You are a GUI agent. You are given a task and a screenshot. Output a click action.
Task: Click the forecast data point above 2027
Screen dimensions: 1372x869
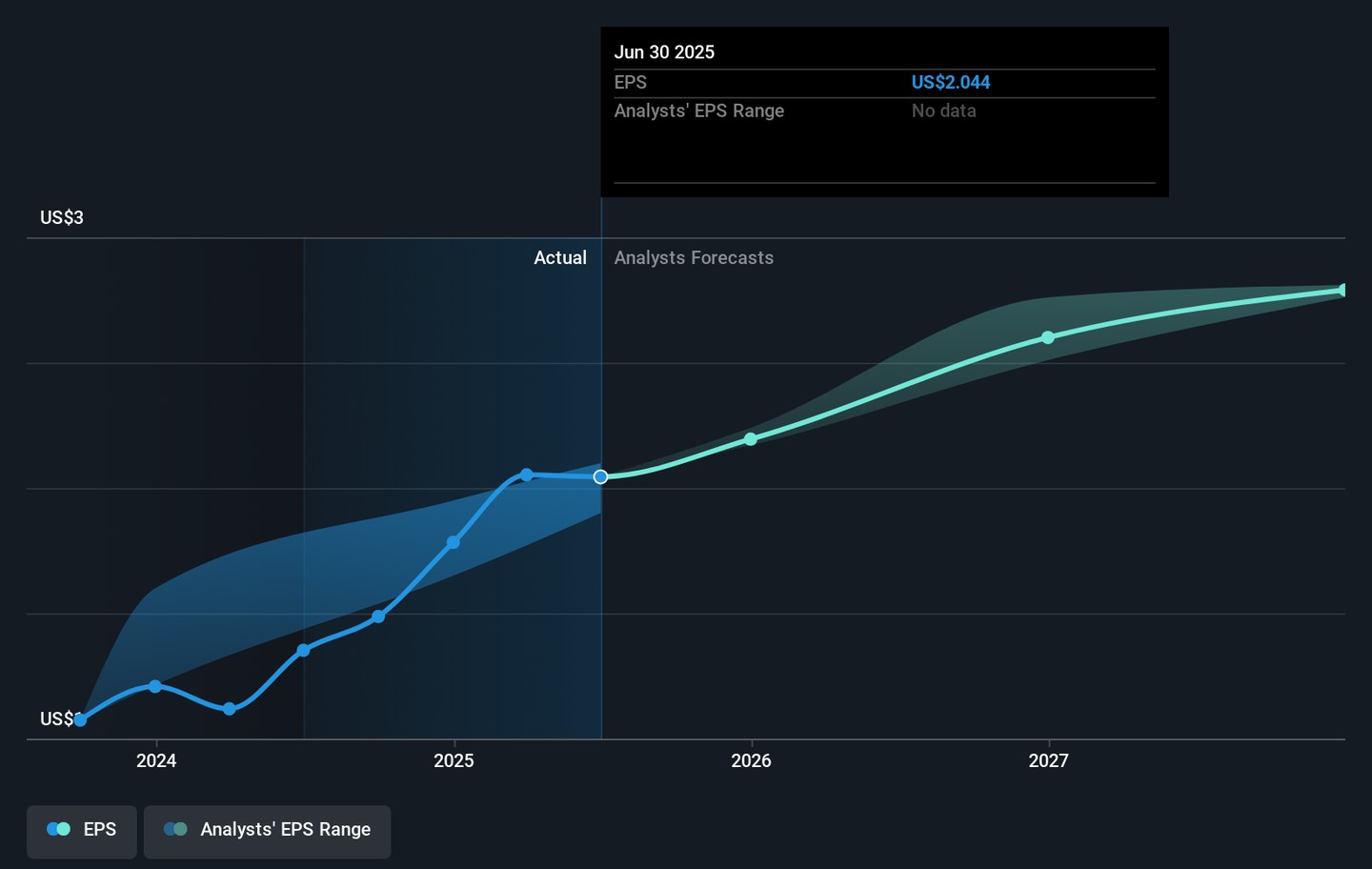(1048, 337)
